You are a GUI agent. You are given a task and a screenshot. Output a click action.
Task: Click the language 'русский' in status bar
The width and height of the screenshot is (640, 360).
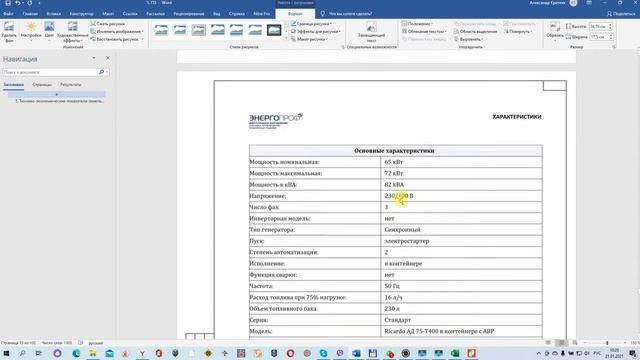point(96,343)
